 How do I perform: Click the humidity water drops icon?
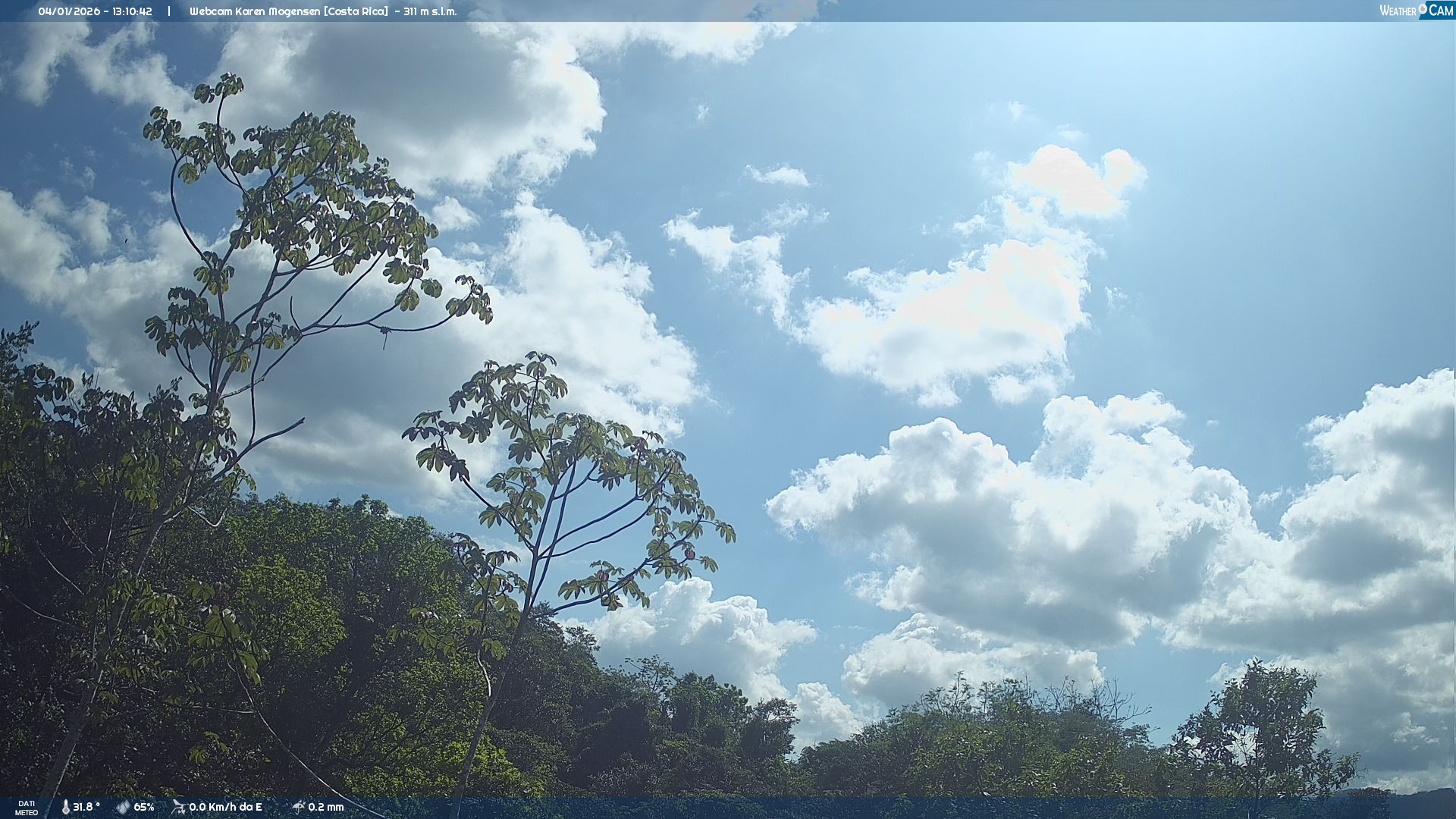click(x=123, y=807)
